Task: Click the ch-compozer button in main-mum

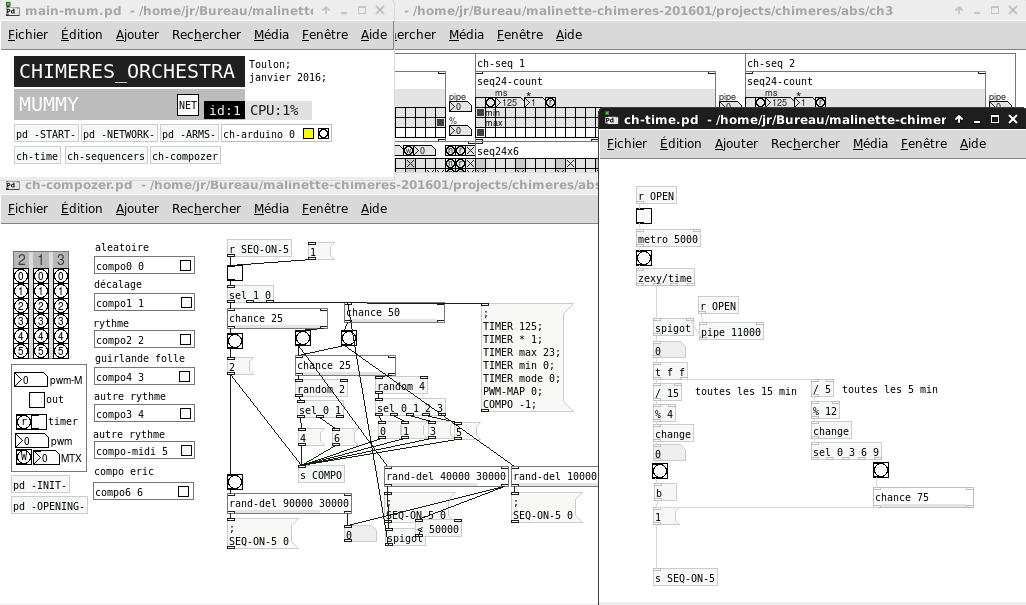Action: (185, 156)
